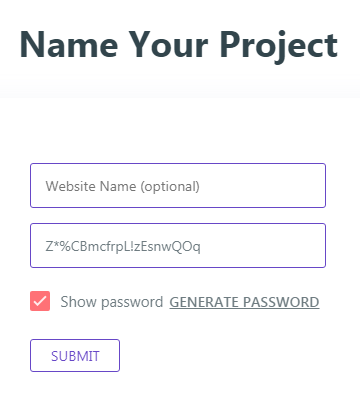Viewport: 360px width, 394px height.
Task: Click the end of the visible password text
Action: pos(200,247)
